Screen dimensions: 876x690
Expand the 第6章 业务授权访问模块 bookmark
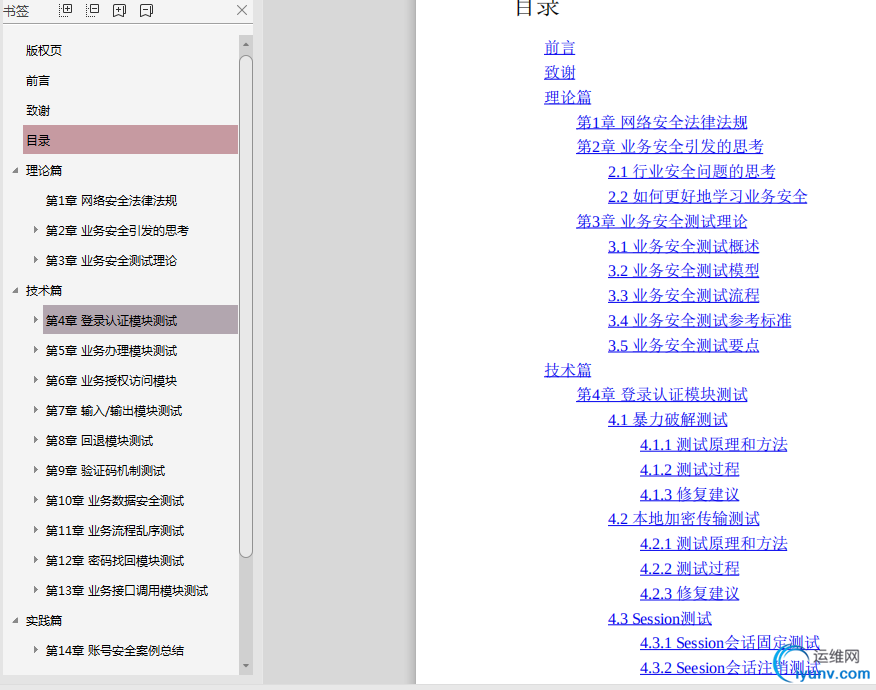tap(35, 380)
